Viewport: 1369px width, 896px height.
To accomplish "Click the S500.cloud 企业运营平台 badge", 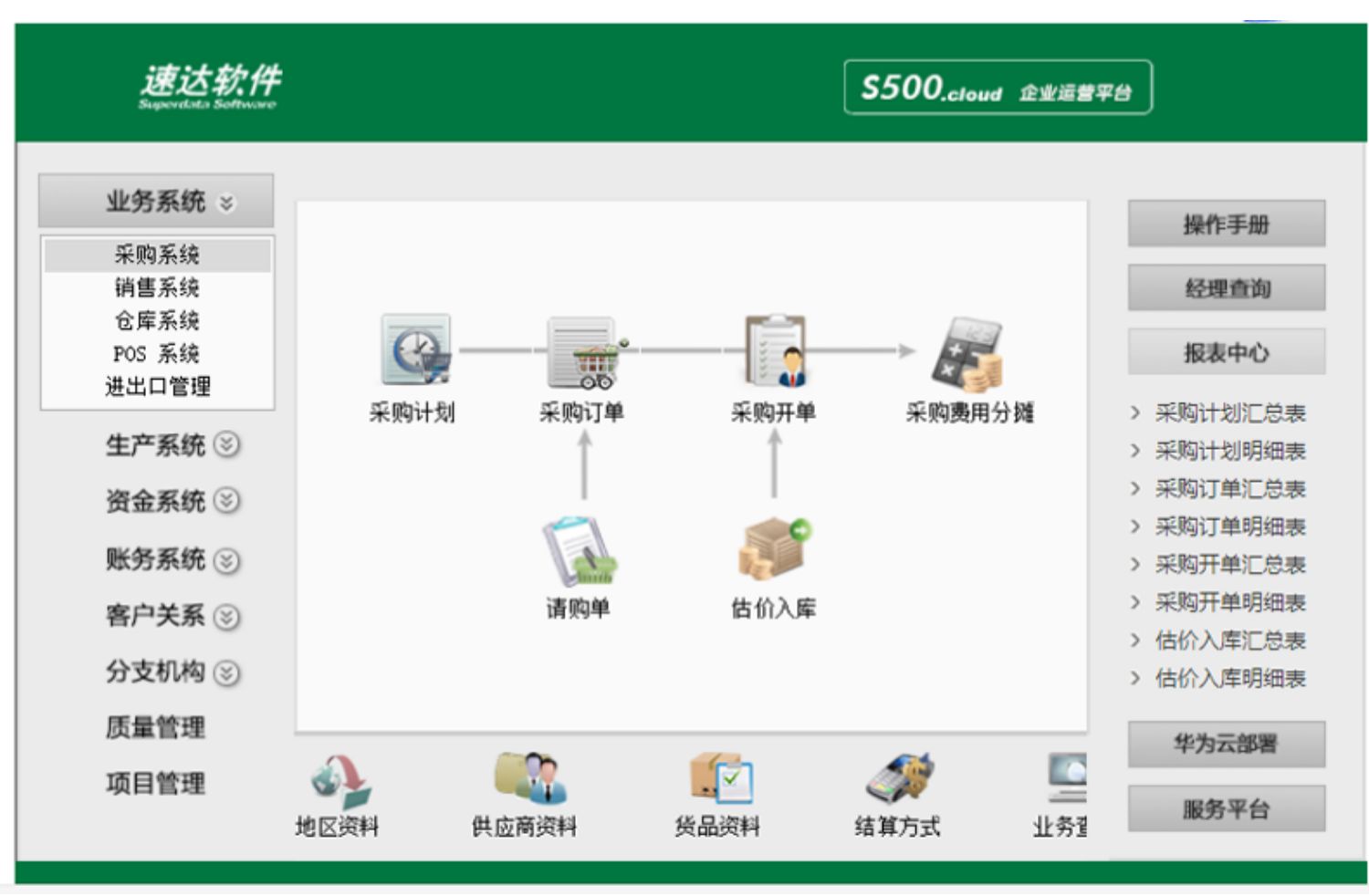I will (998, 88).
